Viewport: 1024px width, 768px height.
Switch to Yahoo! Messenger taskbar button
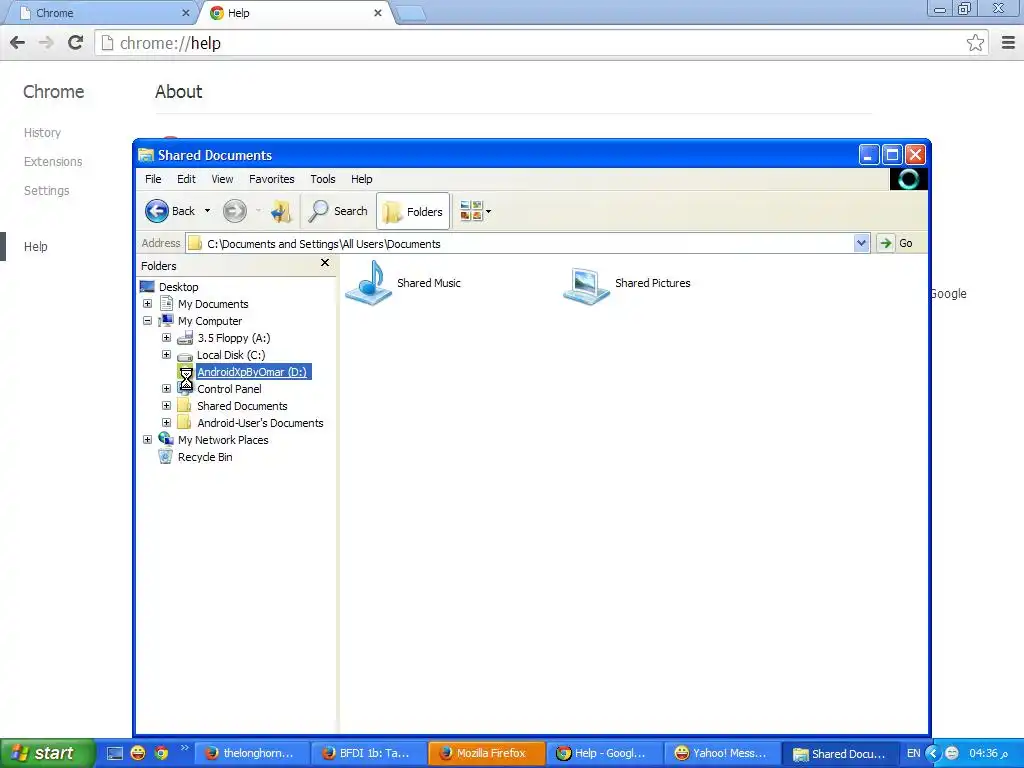(x=722, y=753)
